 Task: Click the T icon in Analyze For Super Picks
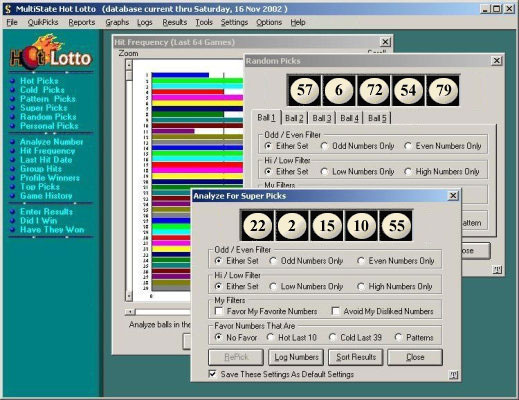tap(453, 375)
